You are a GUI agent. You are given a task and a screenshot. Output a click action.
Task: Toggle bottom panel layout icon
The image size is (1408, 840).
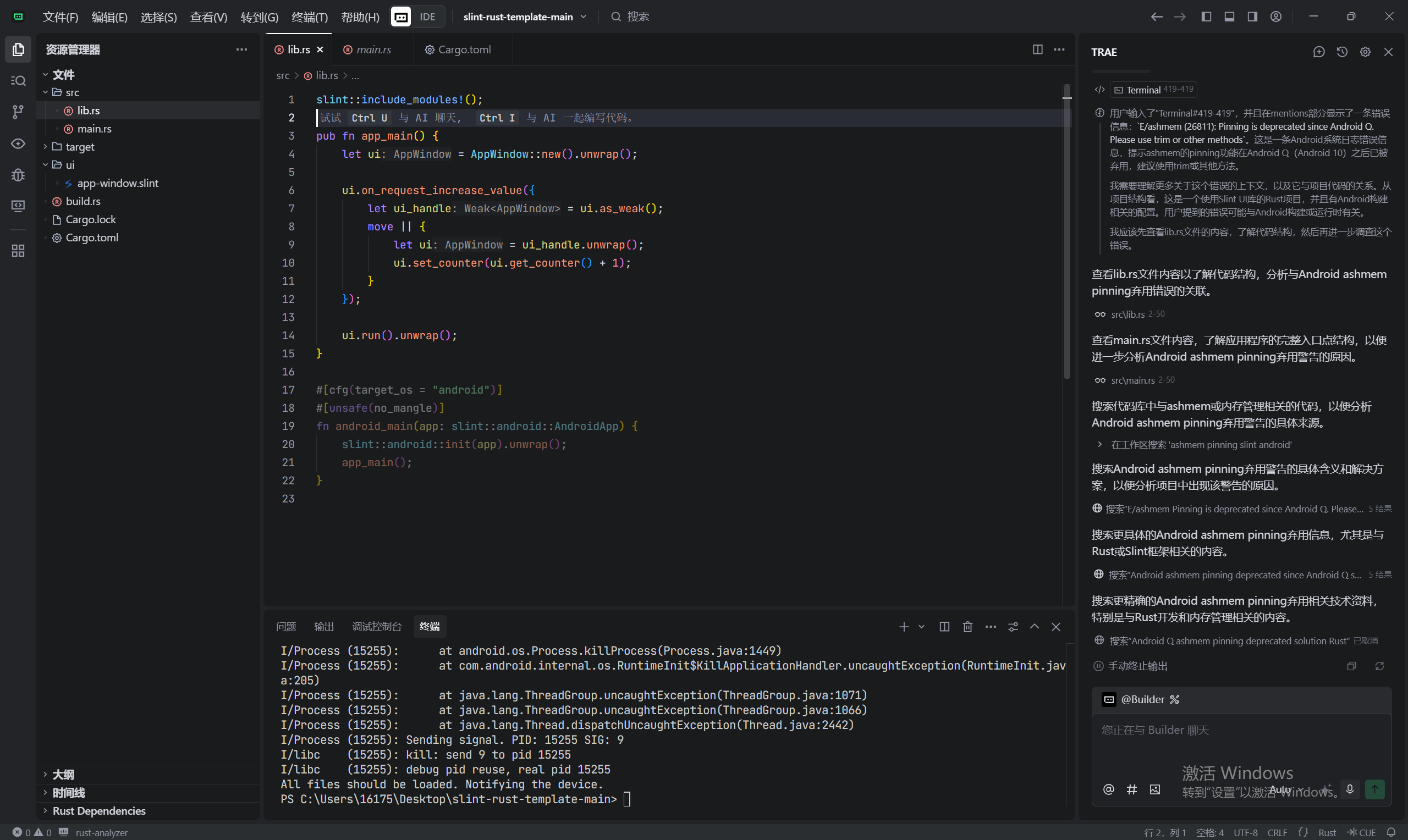coord(1229,17)
